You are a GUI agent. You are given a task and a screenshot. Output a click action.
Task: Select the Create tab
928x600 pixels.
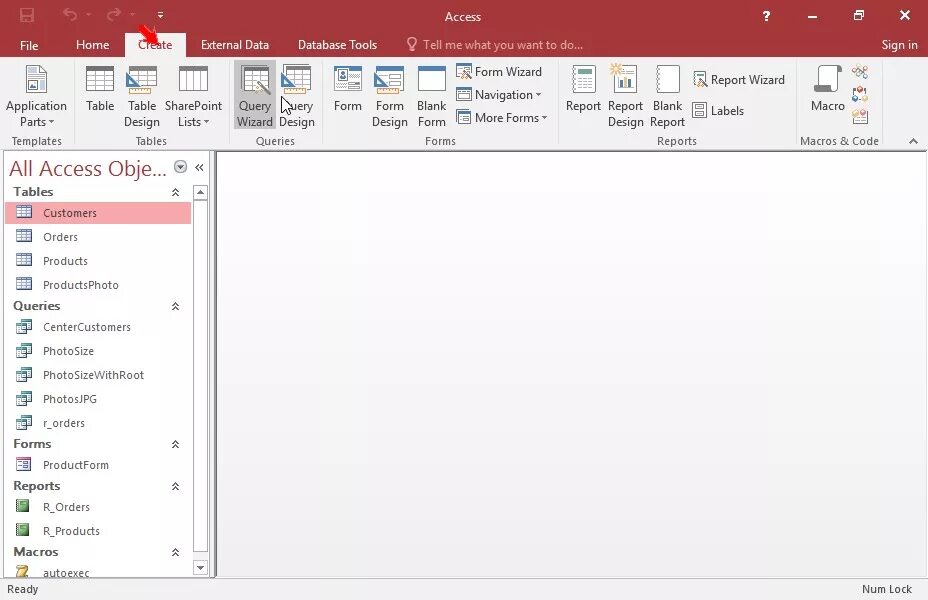click(155, 45)
